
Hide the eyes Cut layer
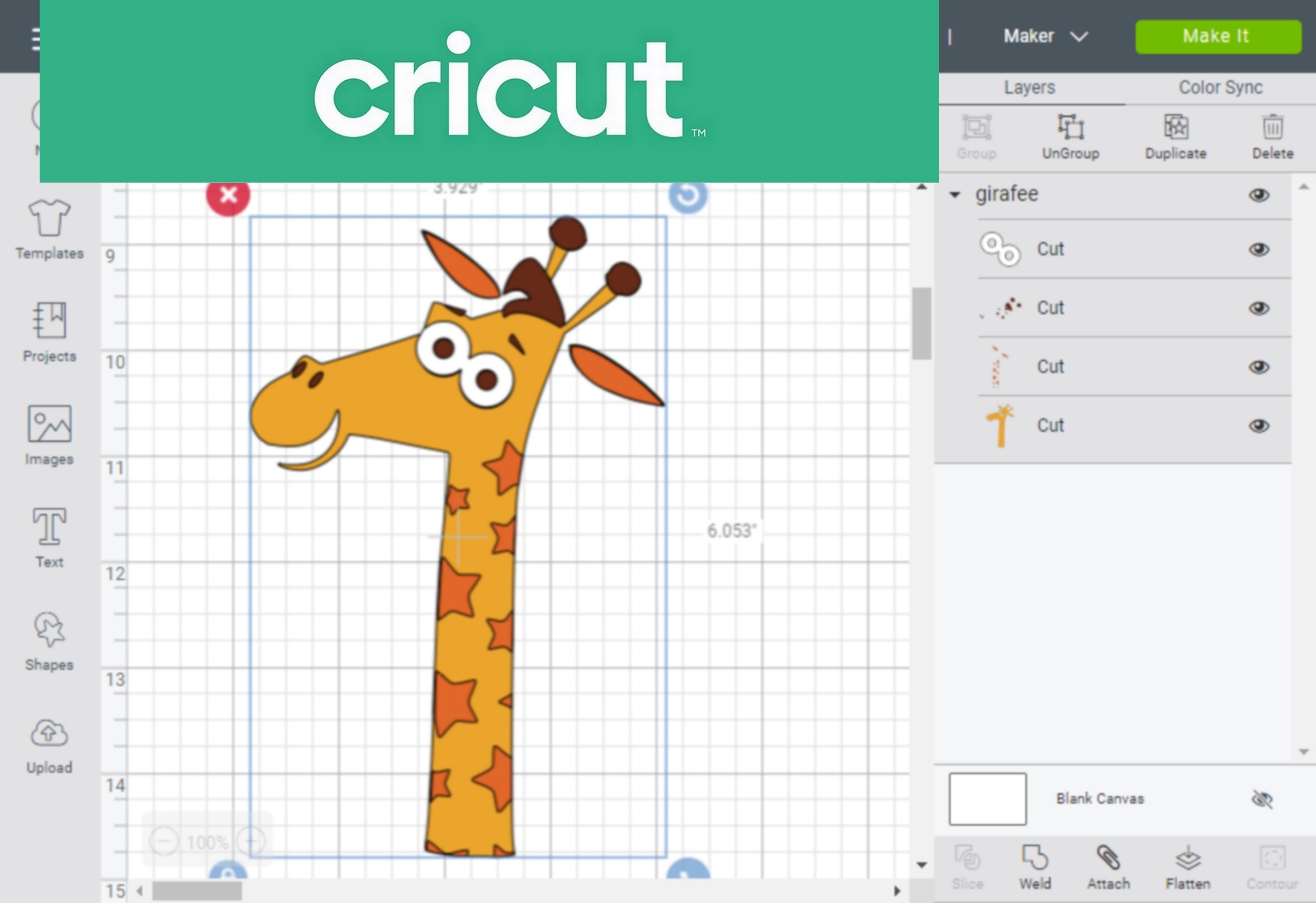pyautogui.click(x=1259, y=249)
